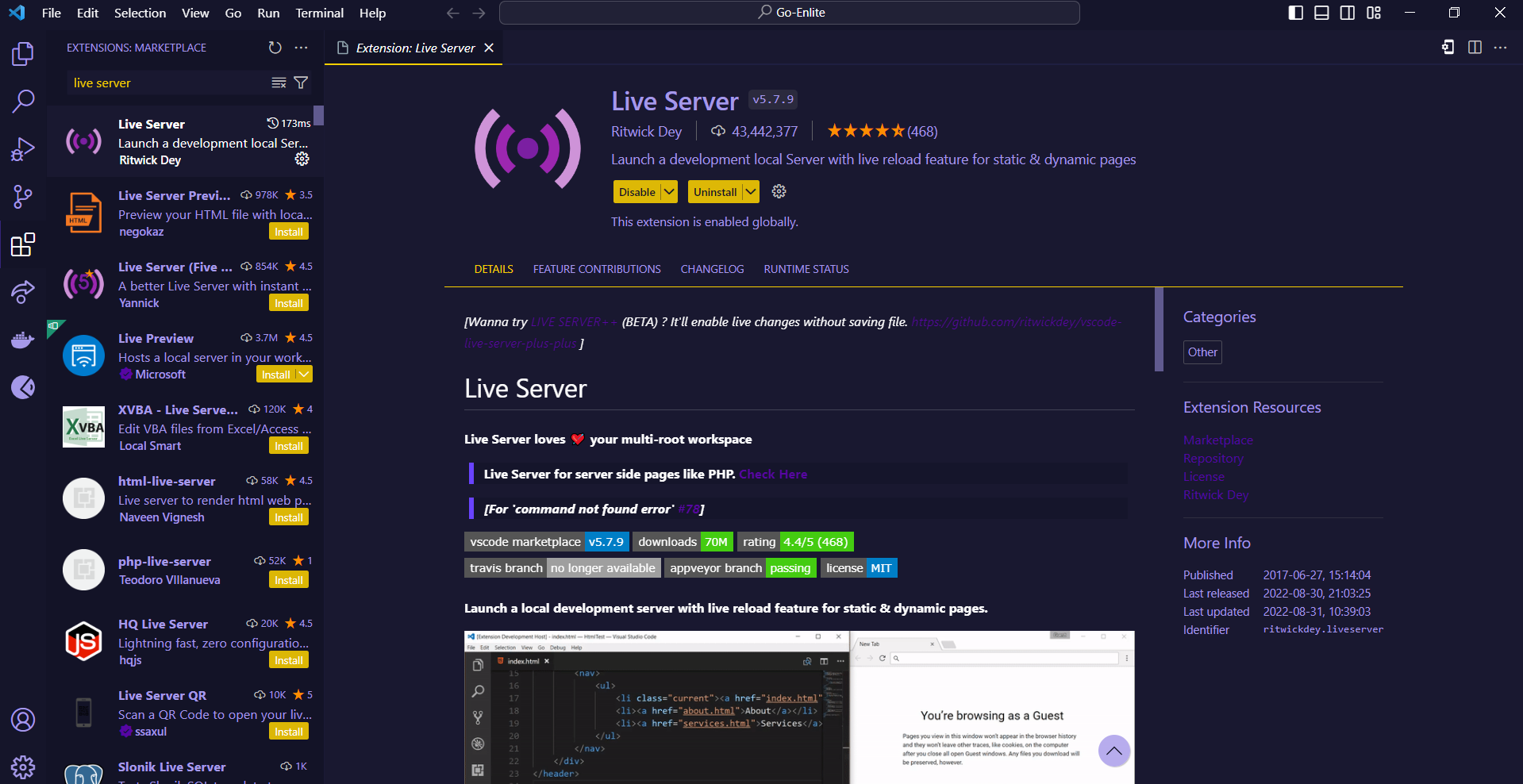Open the Help menu

372,13
